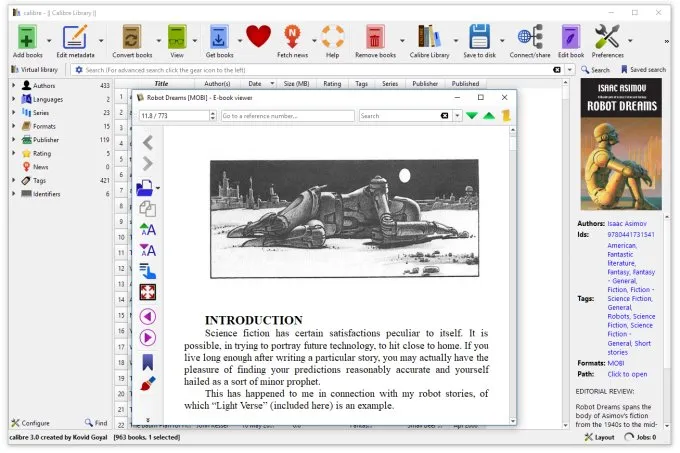Expand the Formats category
Screen dimensions: 680x453
(x=13, y=126)
